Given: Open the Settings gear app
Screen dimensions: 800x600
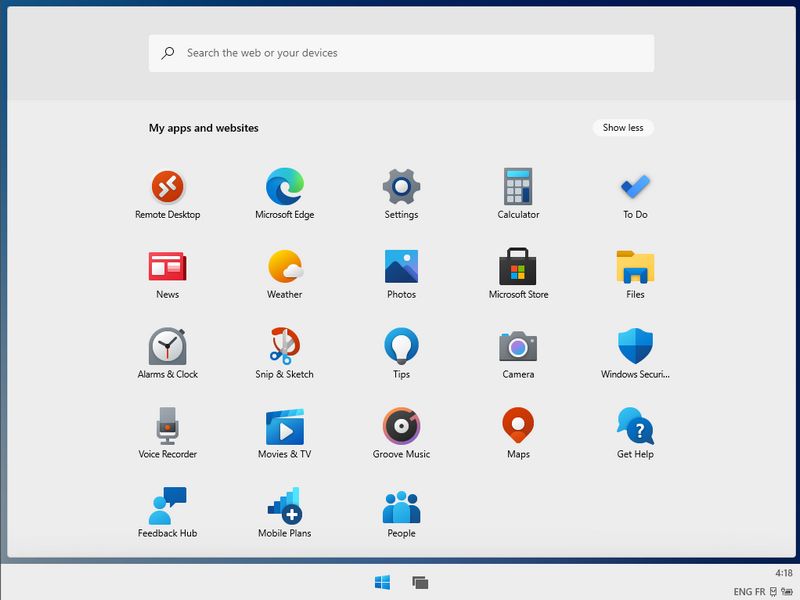Looking at the screenshot, I should (402, 194).
